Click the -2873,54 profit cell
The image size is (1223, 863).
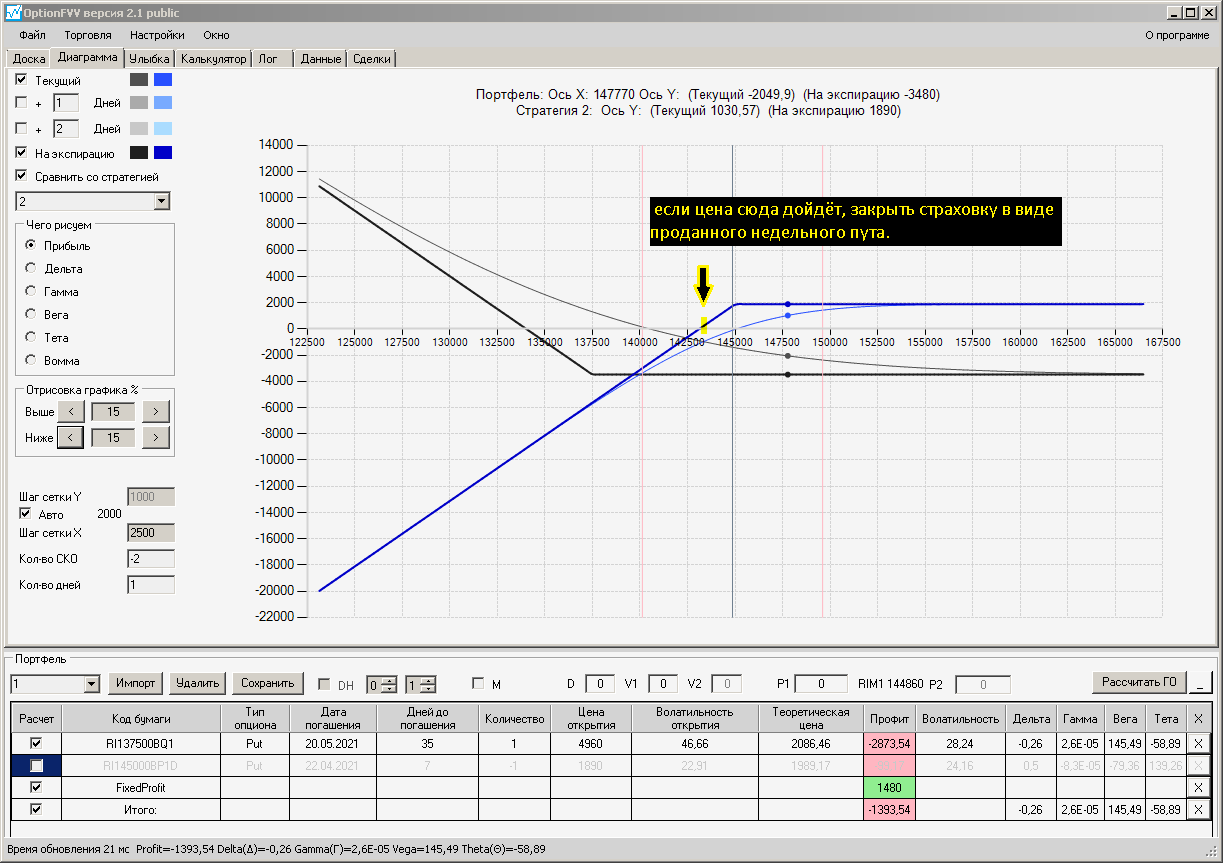(x=889, y=743)
